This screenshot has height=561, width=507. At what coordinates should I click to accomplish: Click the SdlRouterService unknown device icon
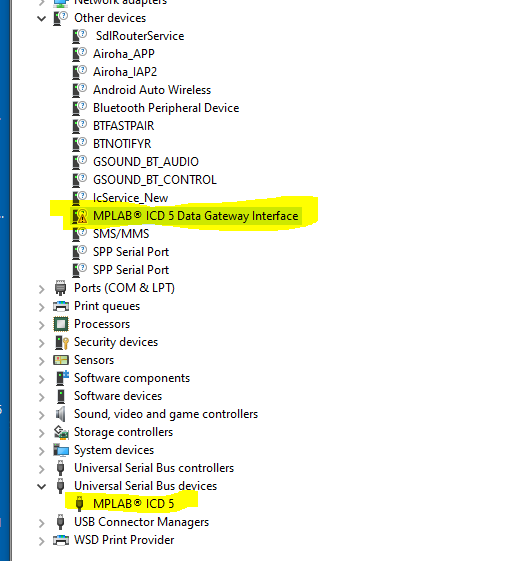click(80, 36)
